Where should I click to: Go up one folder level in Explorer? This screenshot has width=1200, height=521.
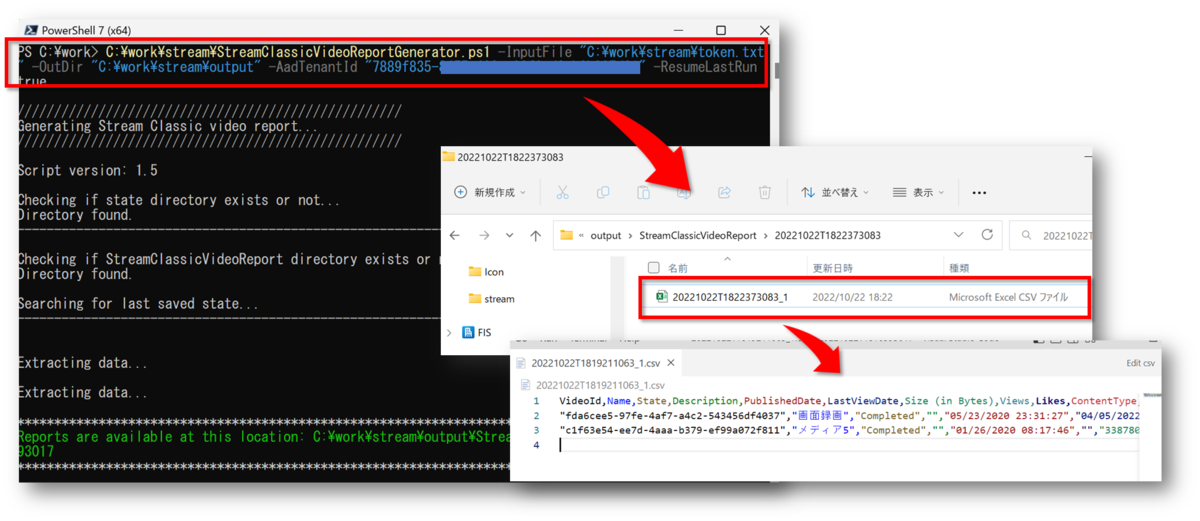535,235
